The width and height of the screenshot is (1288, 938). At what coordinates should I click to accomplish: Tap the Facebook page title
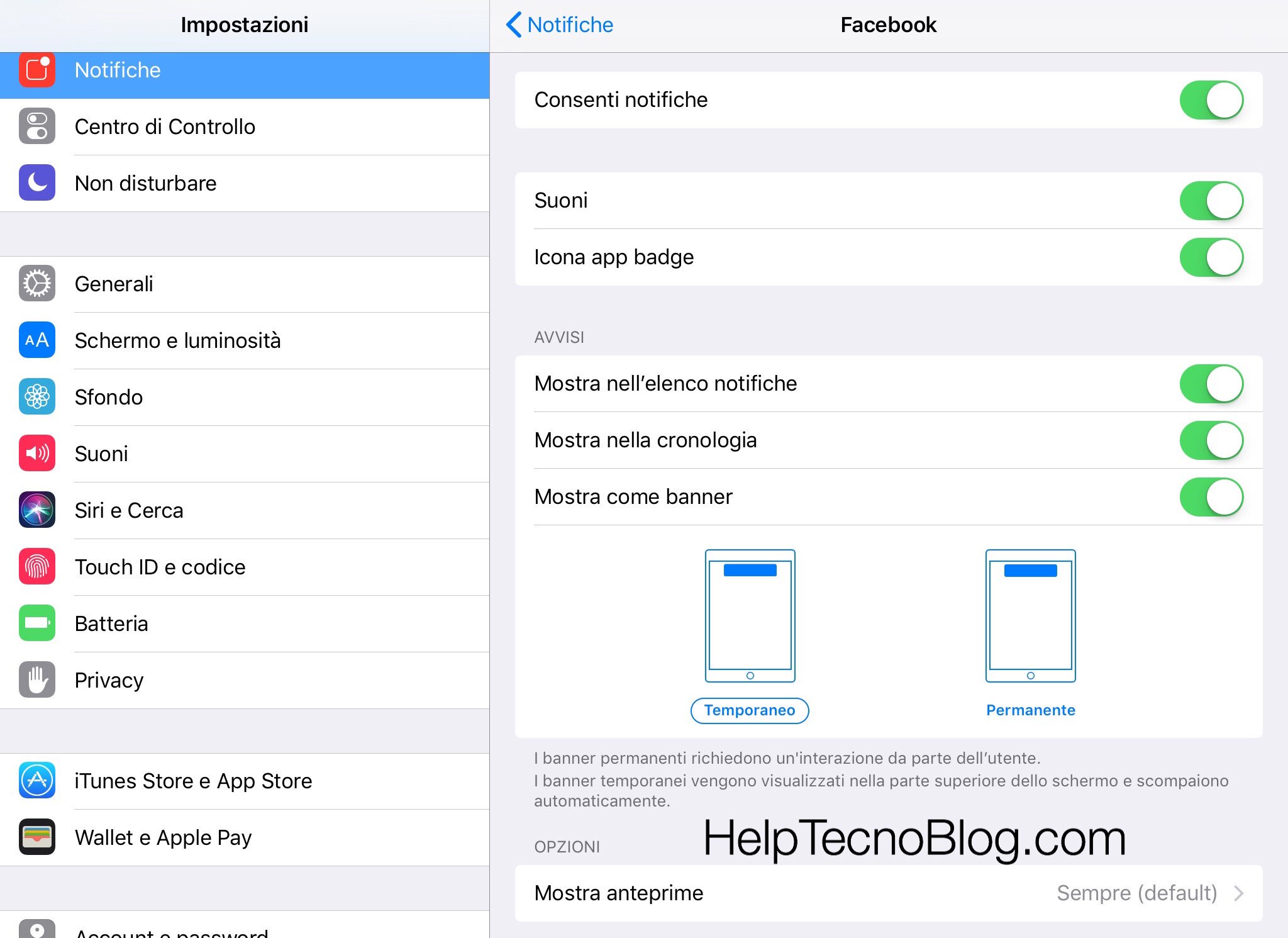[888, 25]
